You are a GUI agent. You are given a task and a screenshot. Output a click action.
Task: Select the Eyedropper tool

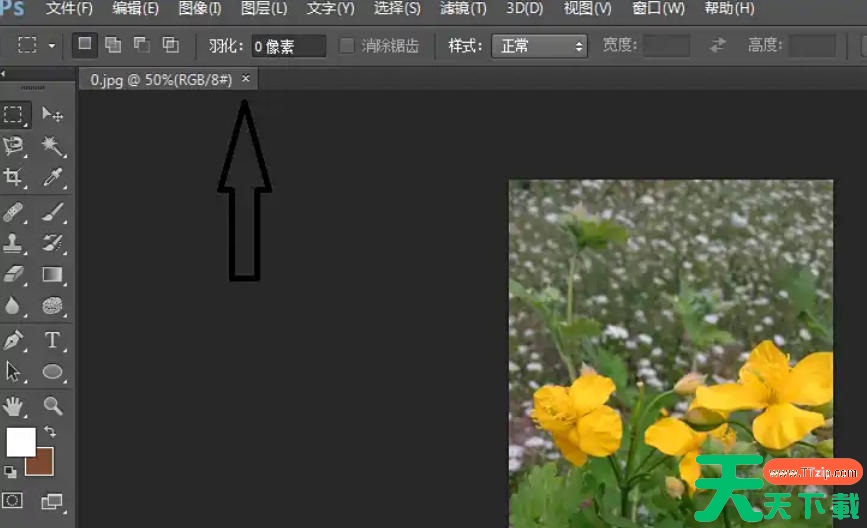pyautogui.click(x=52, y=178)
